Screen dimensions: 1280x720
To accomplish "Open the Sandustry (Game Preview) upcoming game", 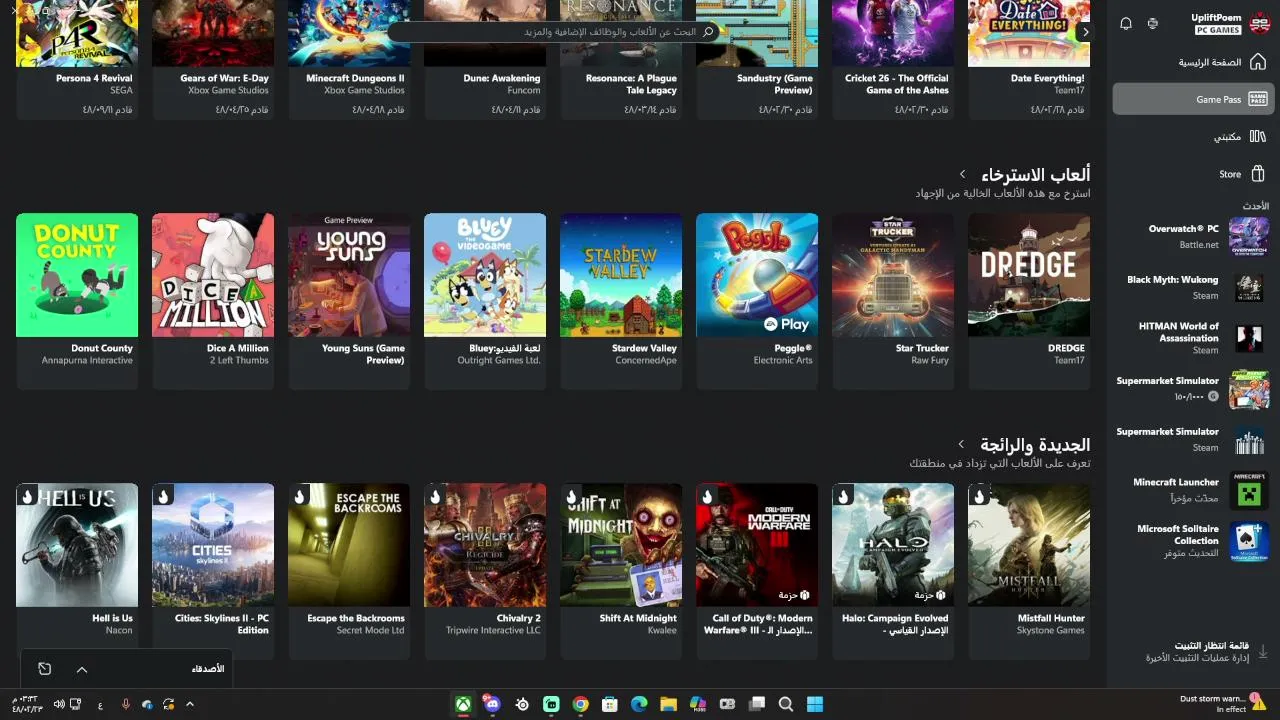I will tap(757, 59).
